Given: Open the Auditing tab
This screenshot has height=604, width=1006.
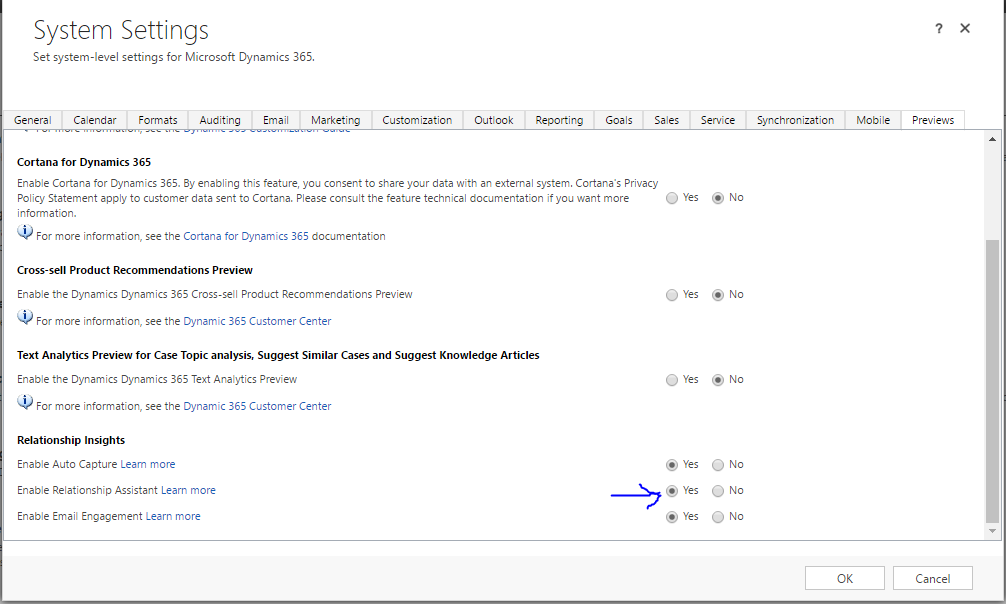Looking at the screenshot, I should tap(220, 120).
